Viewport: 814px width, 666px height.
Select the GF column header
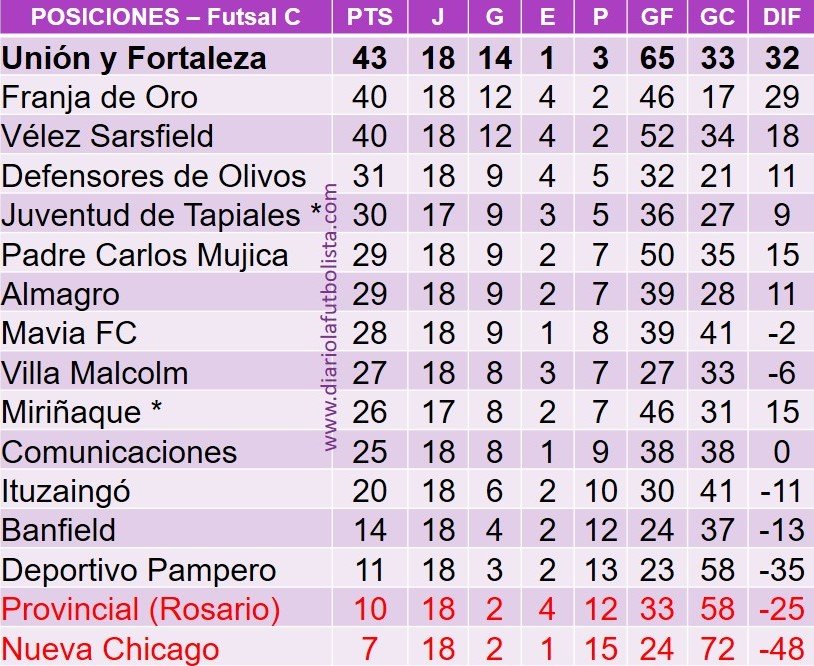pyautogui.click(x=657, y=17)
